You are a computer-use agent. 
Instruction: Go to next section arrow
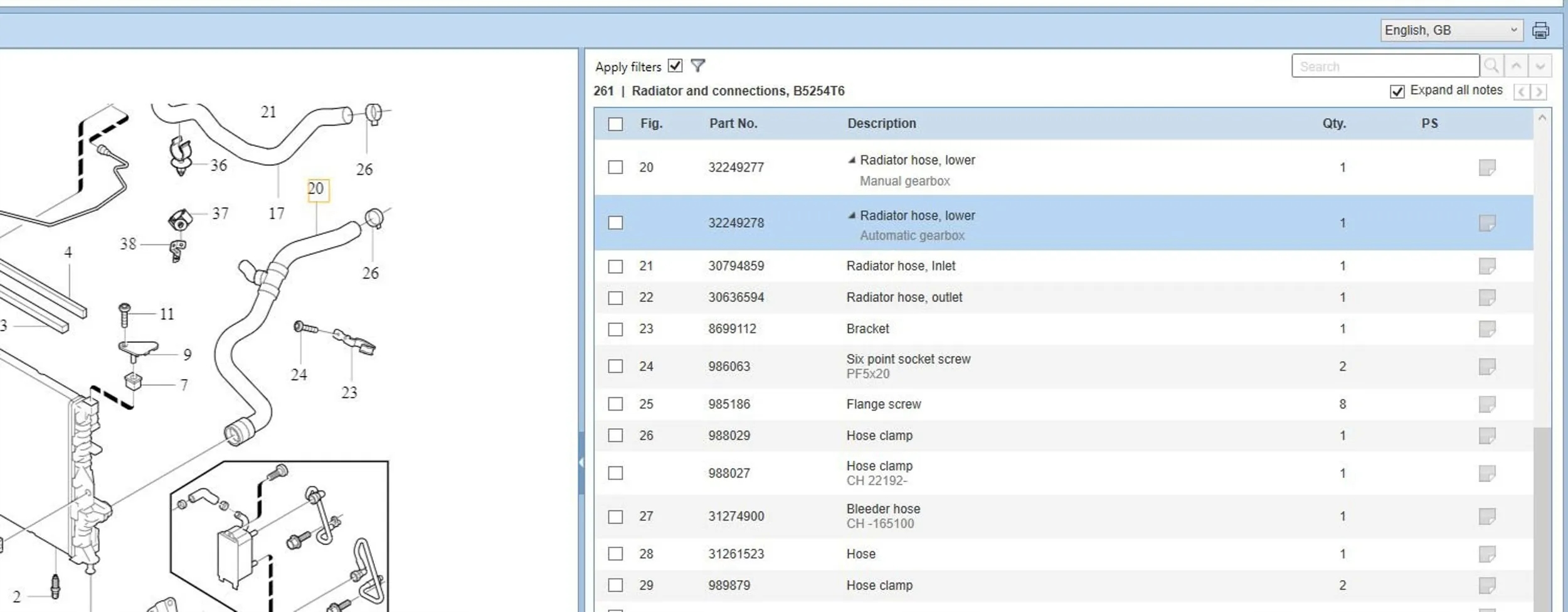click(x=1539, y=92)
